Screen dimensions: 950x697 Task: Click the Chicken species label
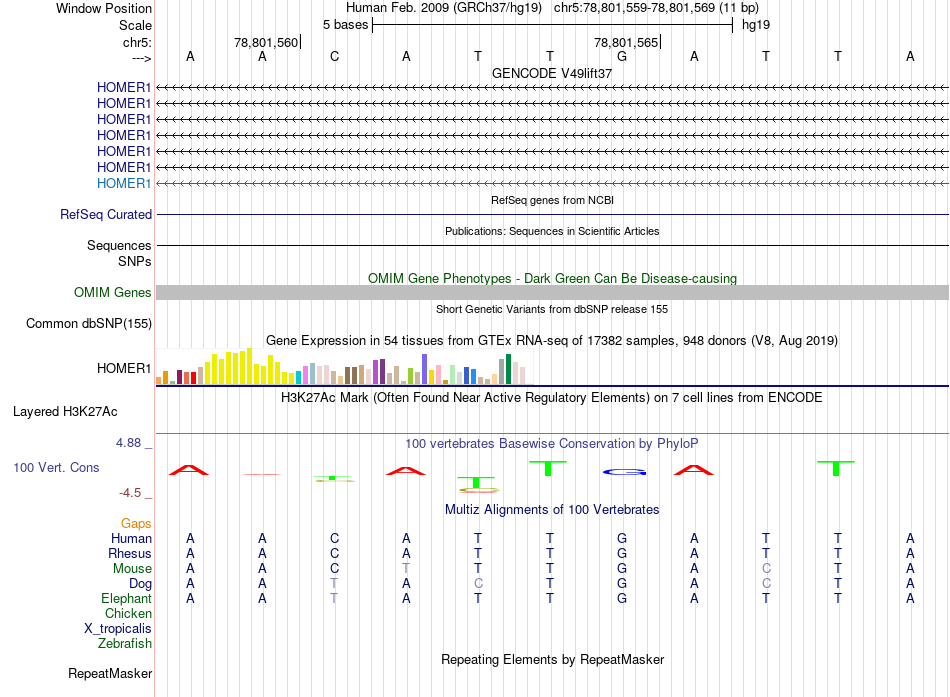(128, 613)
